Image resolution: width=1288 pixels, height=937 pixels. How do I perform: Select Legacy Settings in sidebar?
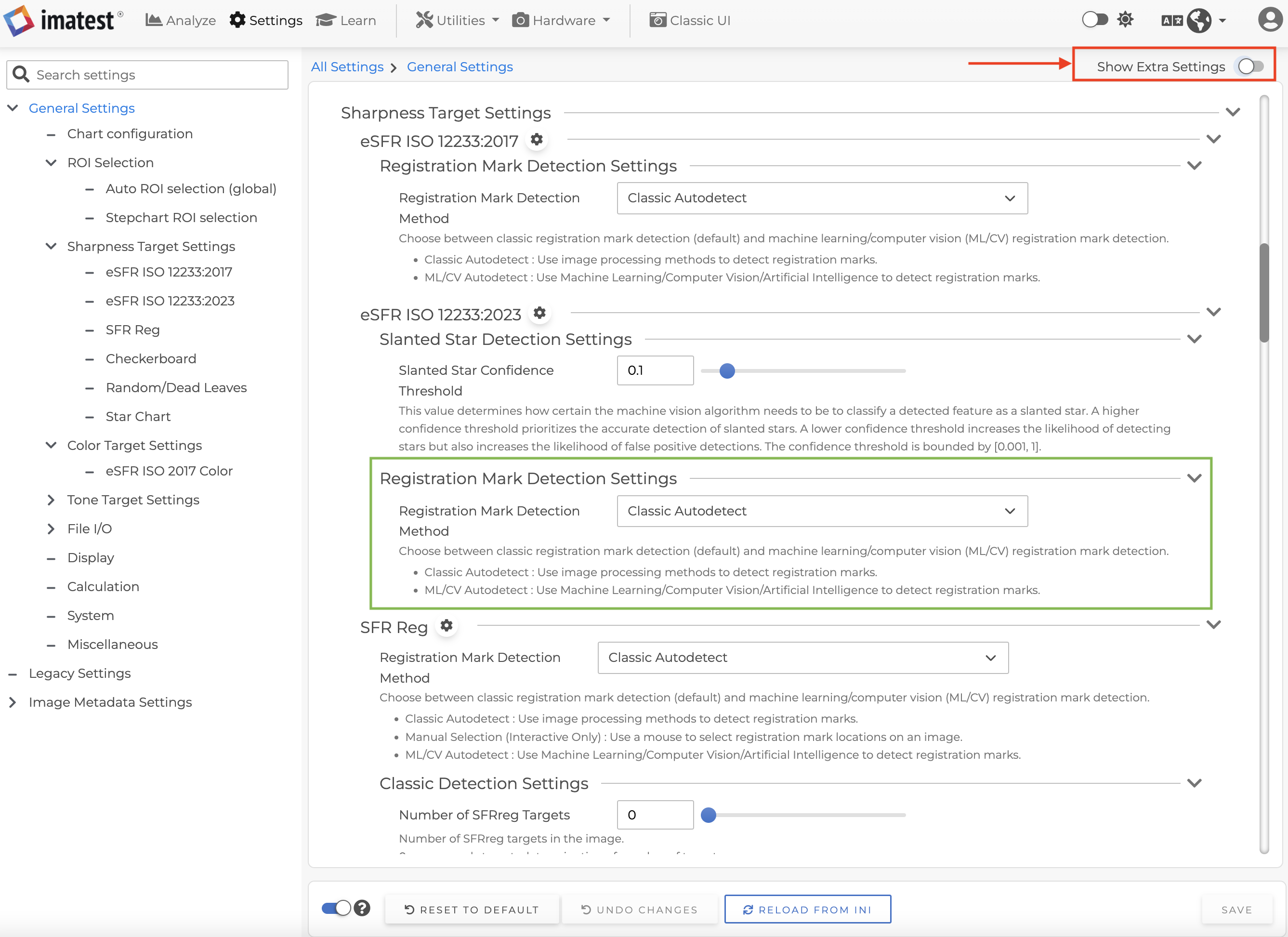click(80, 673)
